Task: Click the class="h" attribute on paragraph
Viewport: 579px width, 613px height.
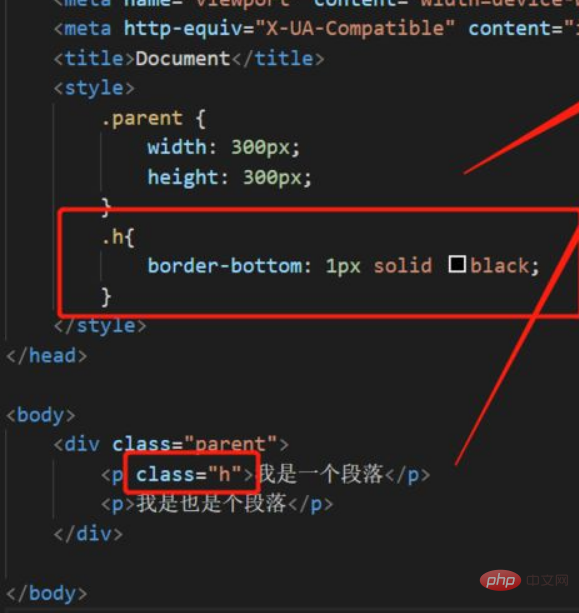Action: pos(188,475)
